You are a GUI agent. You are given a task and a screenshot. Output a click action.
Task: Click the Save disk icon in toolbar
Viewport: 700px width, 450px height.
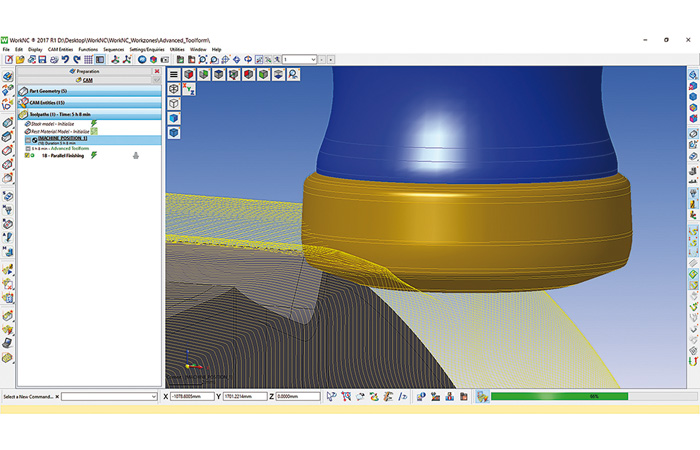pyautogui.click(x=42, y=59)
